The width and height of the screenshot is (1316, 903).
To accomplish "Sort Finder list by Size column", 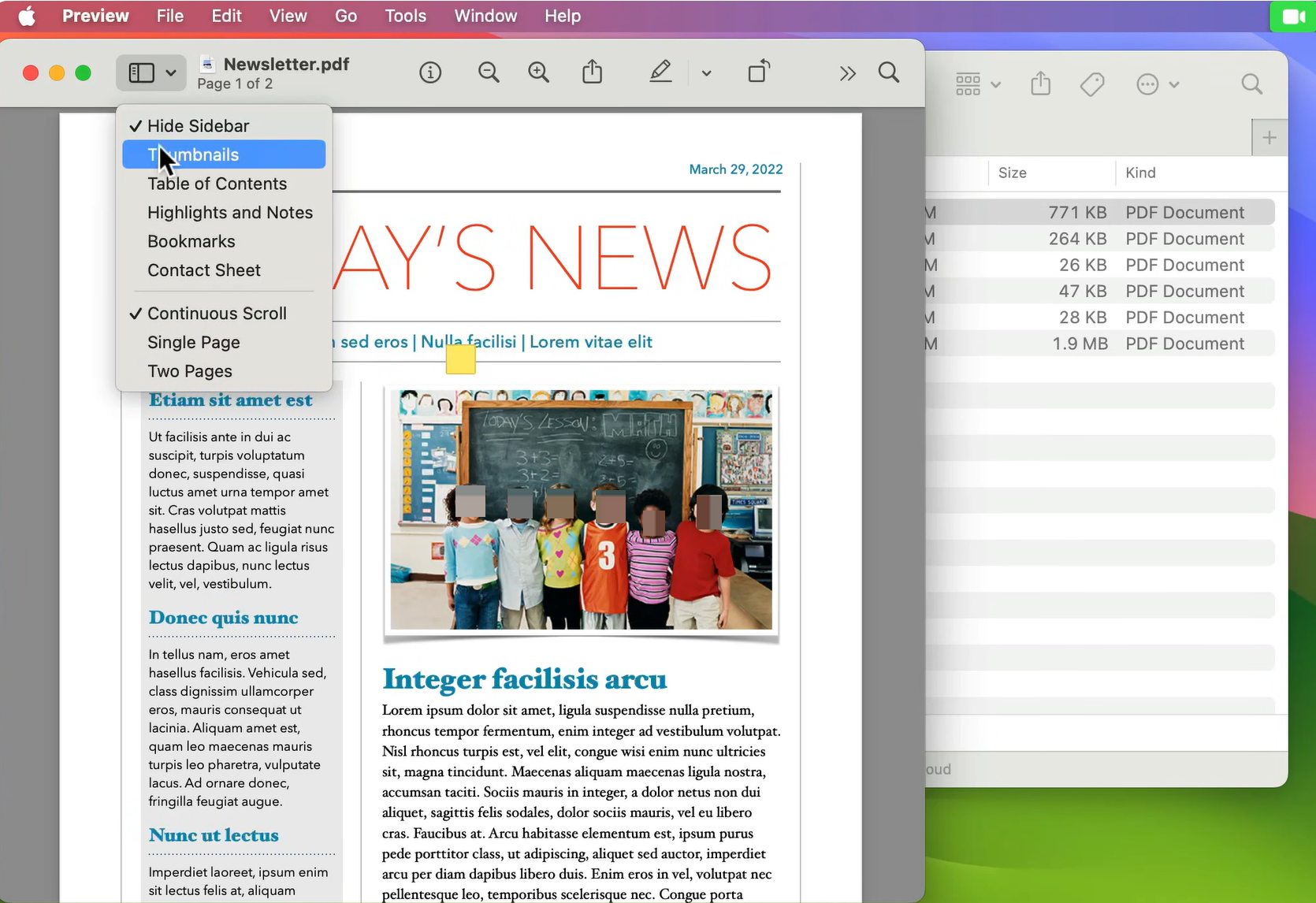I will point(1051,173).
